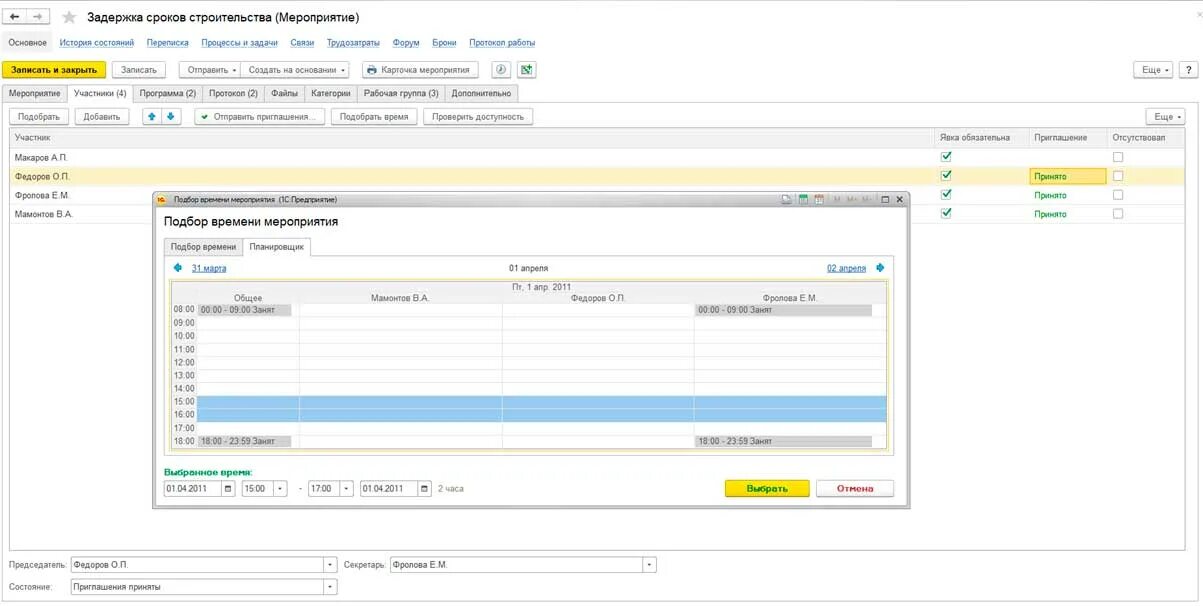1203x606 pixels.
Task: Open the Процессы и задачи link
Action: point(239,43)
